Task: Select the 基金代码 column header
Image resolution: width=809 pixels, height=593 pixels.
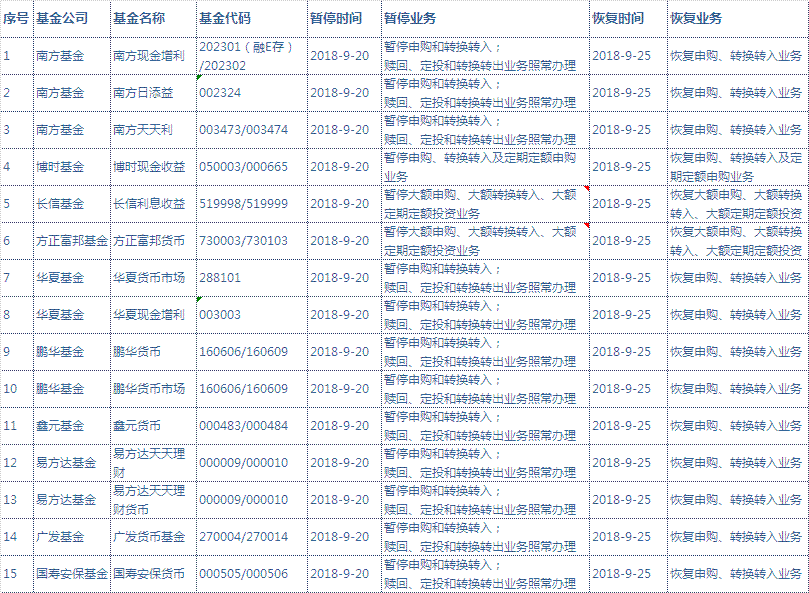Action: tap(225, 19)
